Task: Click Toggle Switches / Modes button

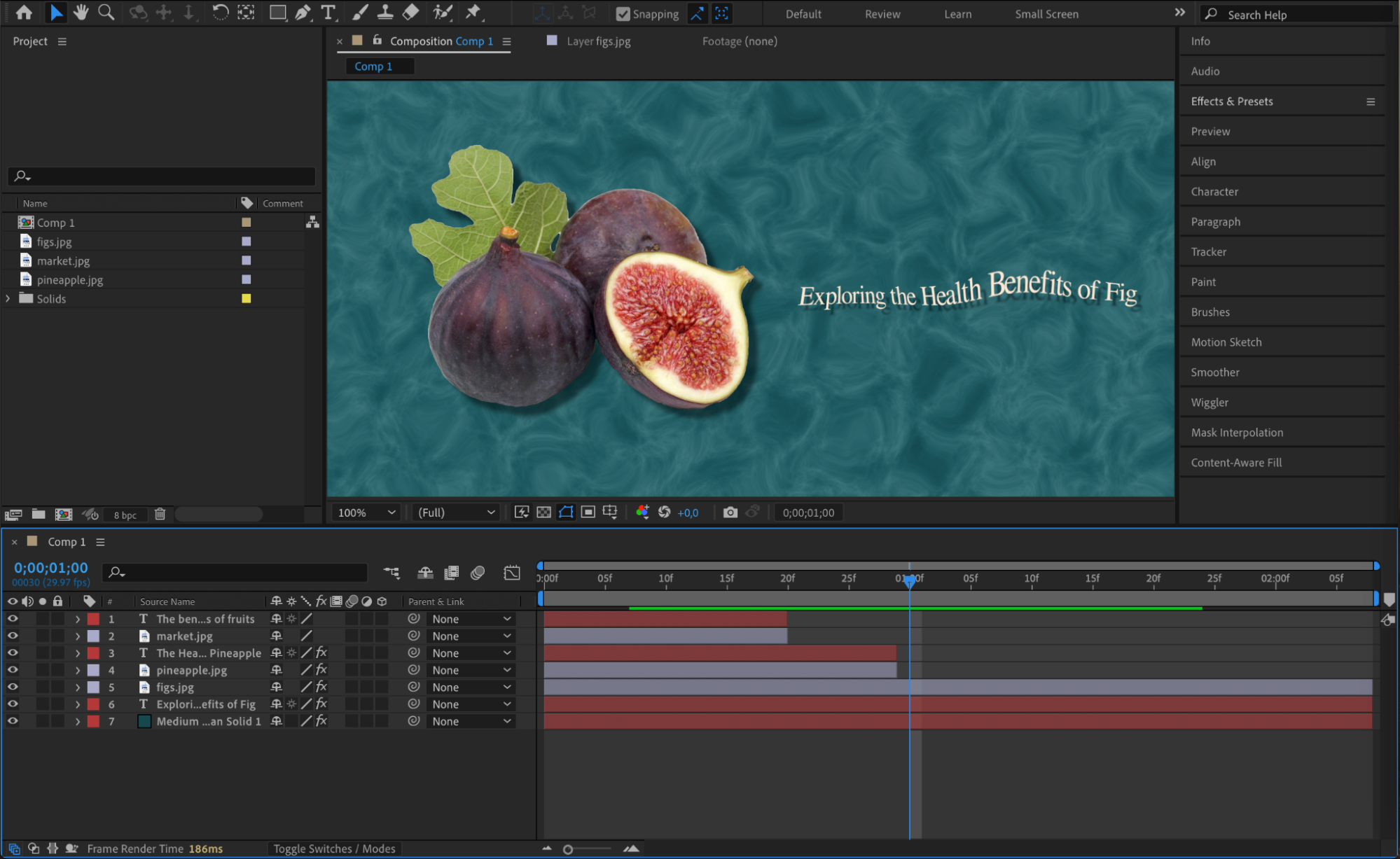Action: click(334, 848)
